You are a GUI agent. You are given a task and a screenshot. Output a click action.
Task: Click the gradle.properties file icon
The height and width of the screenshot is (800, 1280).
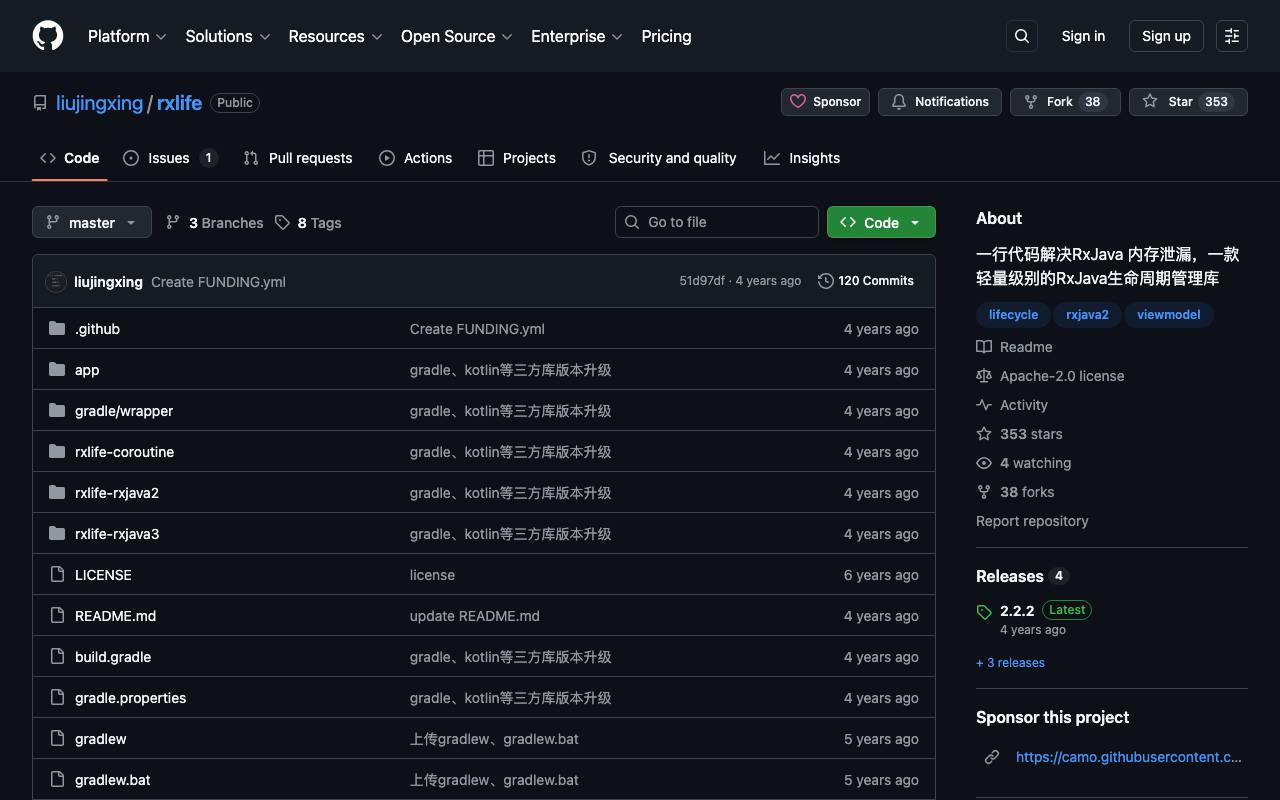pyautogui.click(x=57, y=698)
